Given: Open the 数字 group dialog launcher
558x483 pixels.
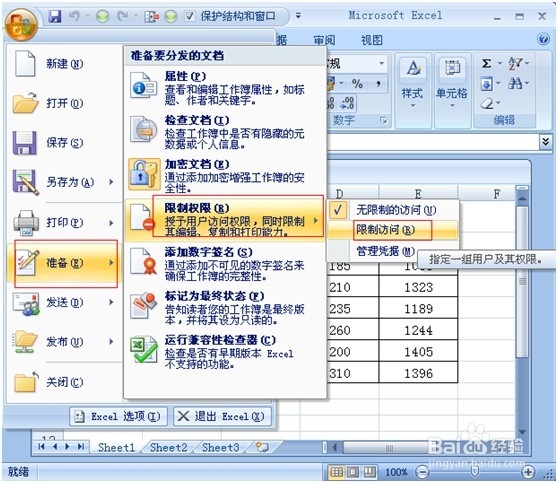Looking at the screenshot, I should pos(383,120).
